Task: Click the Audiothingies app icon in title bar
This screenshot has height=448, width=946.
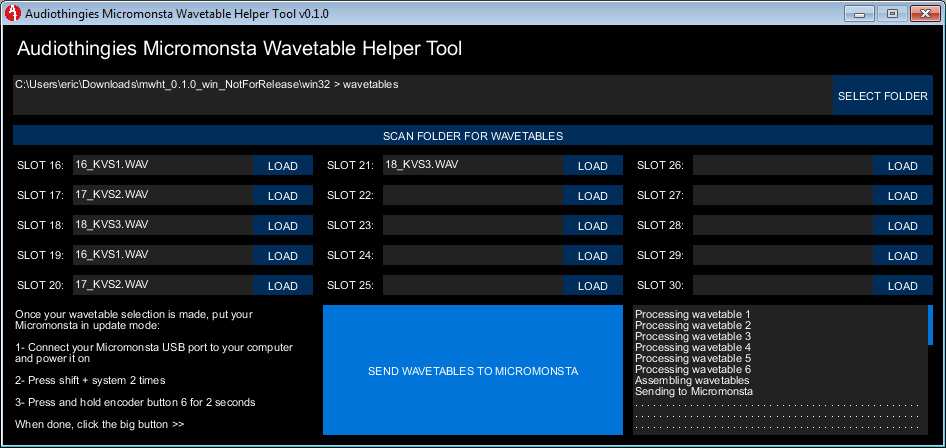Action: coord(14,14)
